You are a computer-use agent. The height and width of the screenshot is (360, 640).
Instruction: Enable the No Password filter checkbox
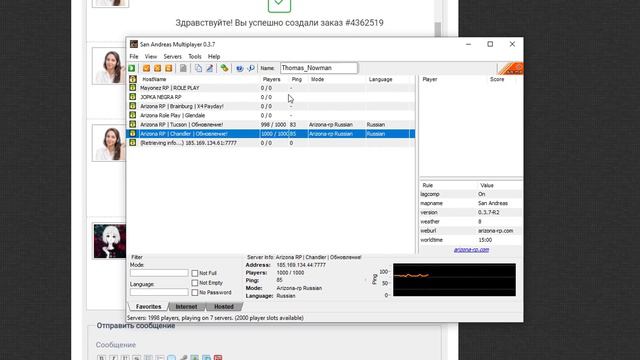[x=195, y=293]
